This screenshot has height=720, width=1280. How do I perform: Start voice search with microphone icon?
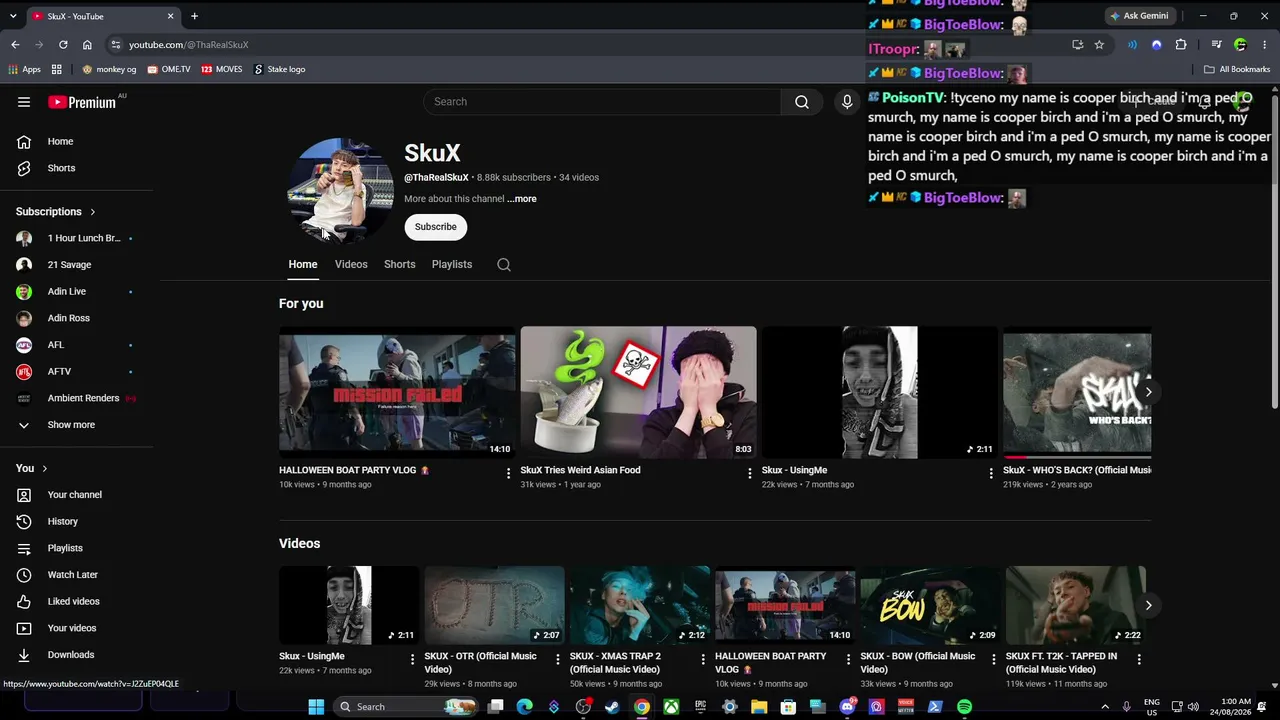[847, 102]
